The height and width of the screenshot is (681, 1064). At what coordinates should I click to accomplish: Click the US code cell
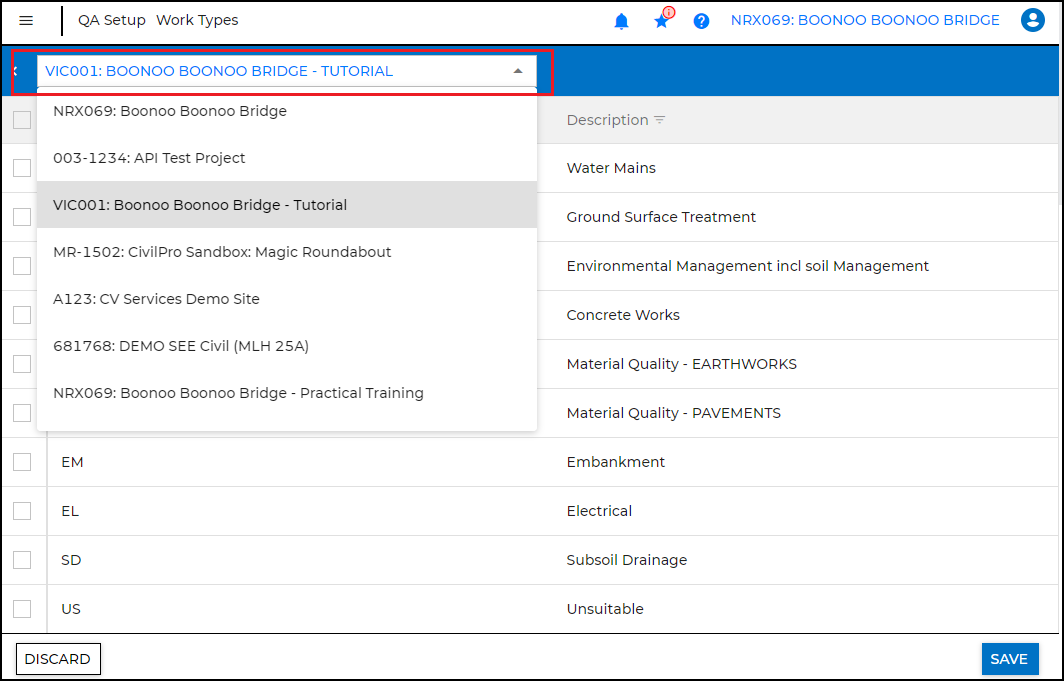pyautogui.click(x=71, y=609)
